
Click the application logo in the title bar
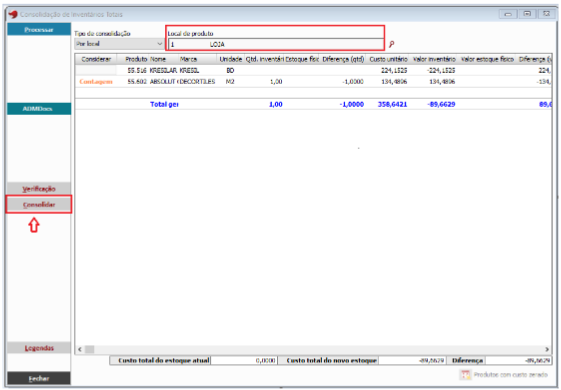(13, 14)
